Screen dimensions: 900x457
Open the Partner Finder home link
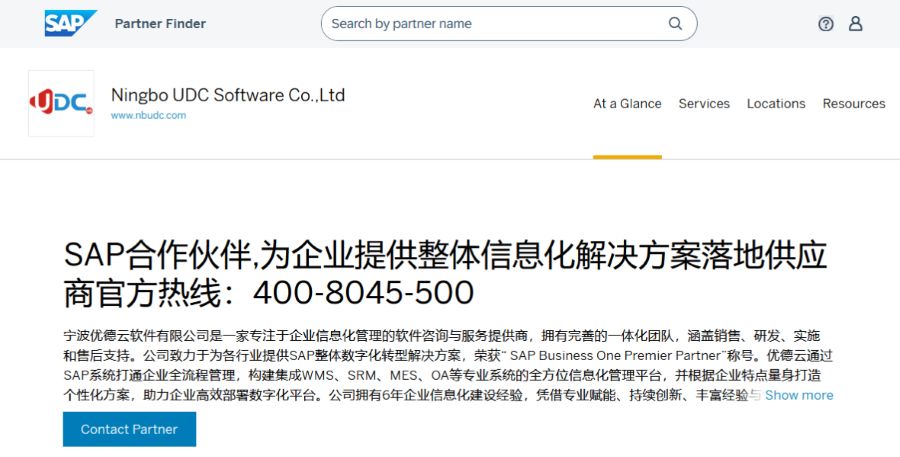[x=160, y=24]
